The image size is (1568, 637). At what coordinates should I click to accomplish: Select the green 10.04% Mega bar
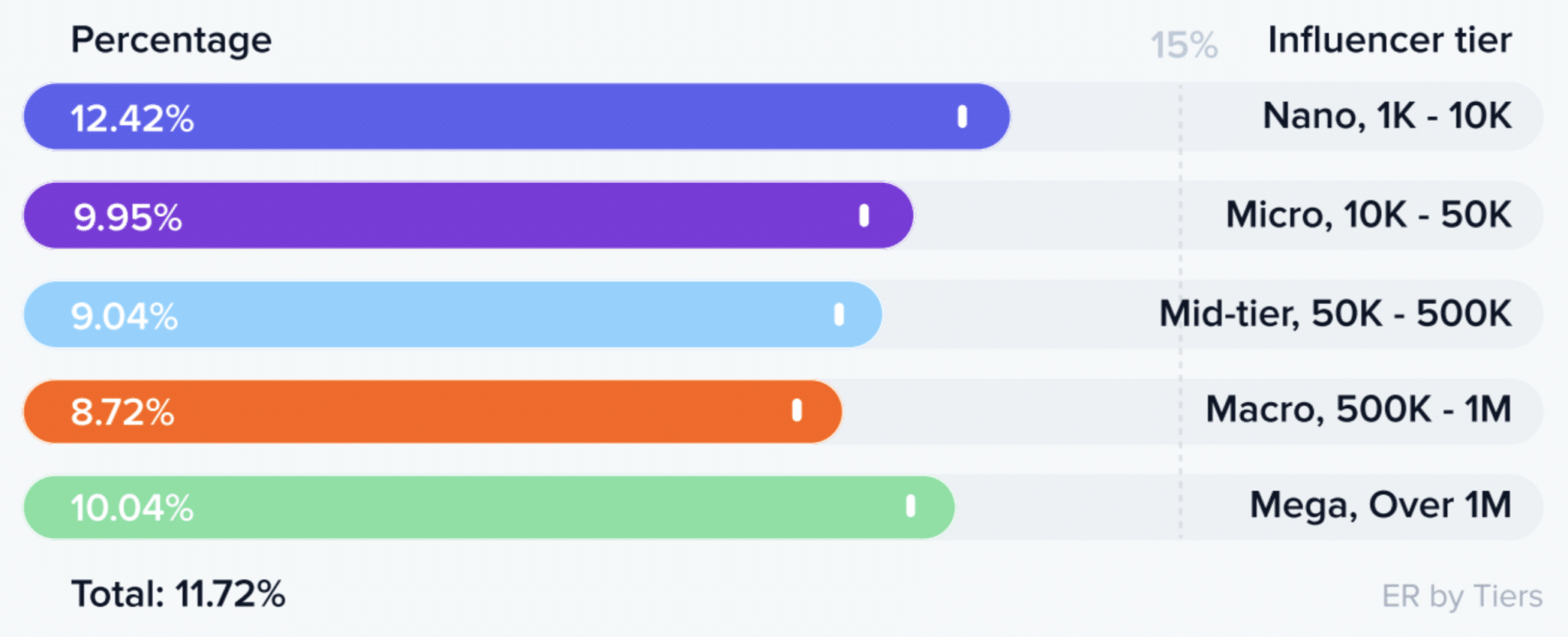(489, 507)
